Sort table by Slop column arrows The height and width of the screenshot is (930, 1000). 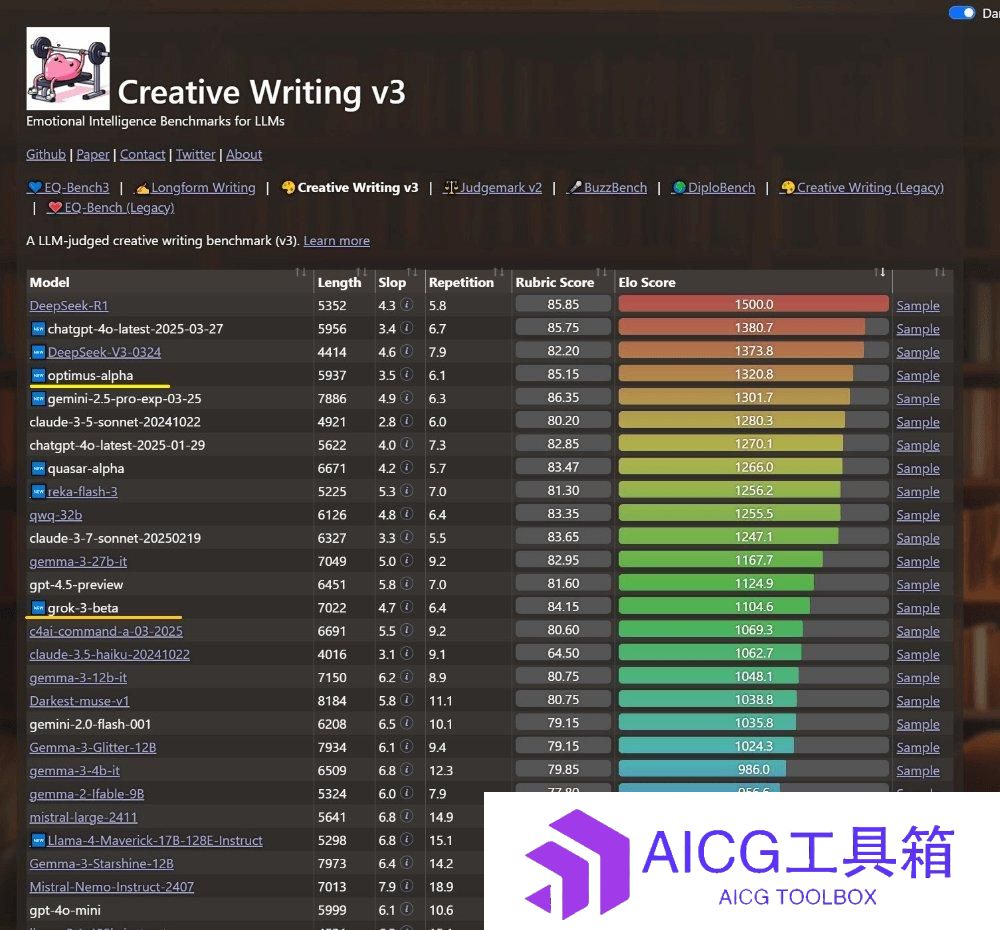(x=412, y=272)
